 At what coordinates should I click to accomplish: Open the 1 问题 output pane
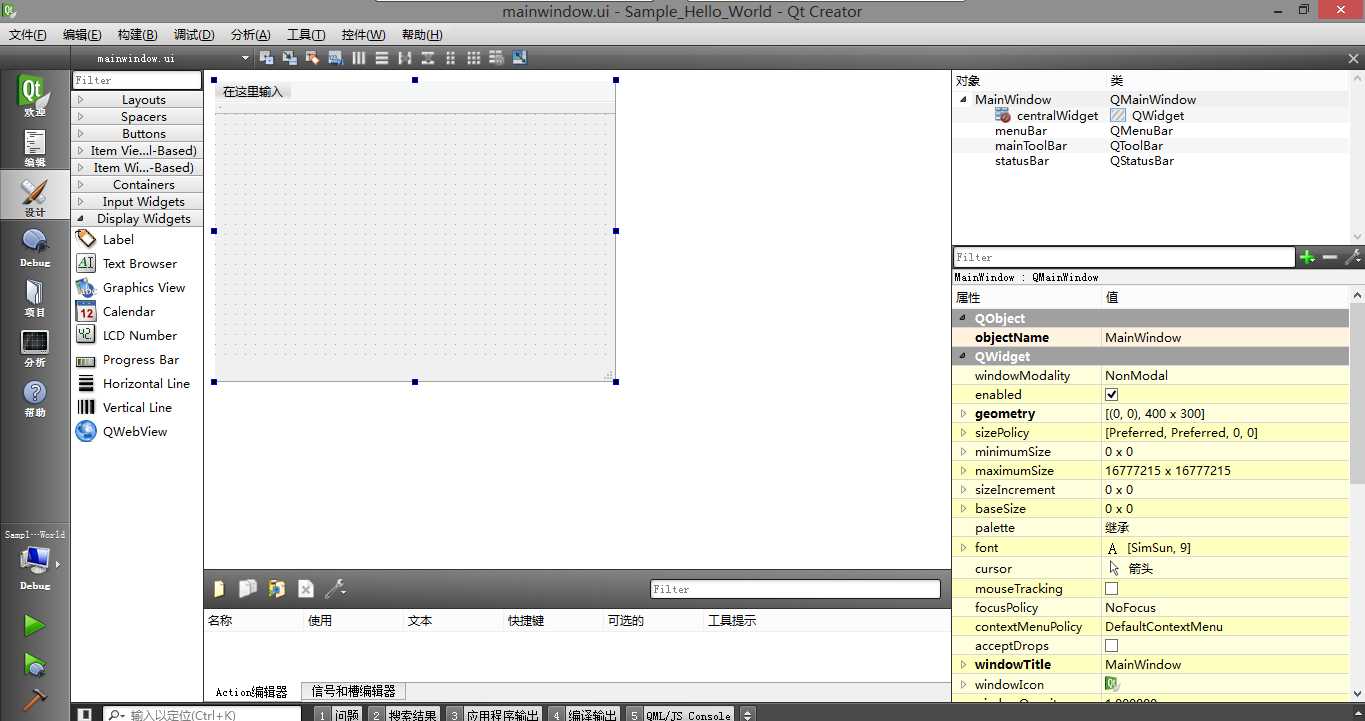click(338, 714)
